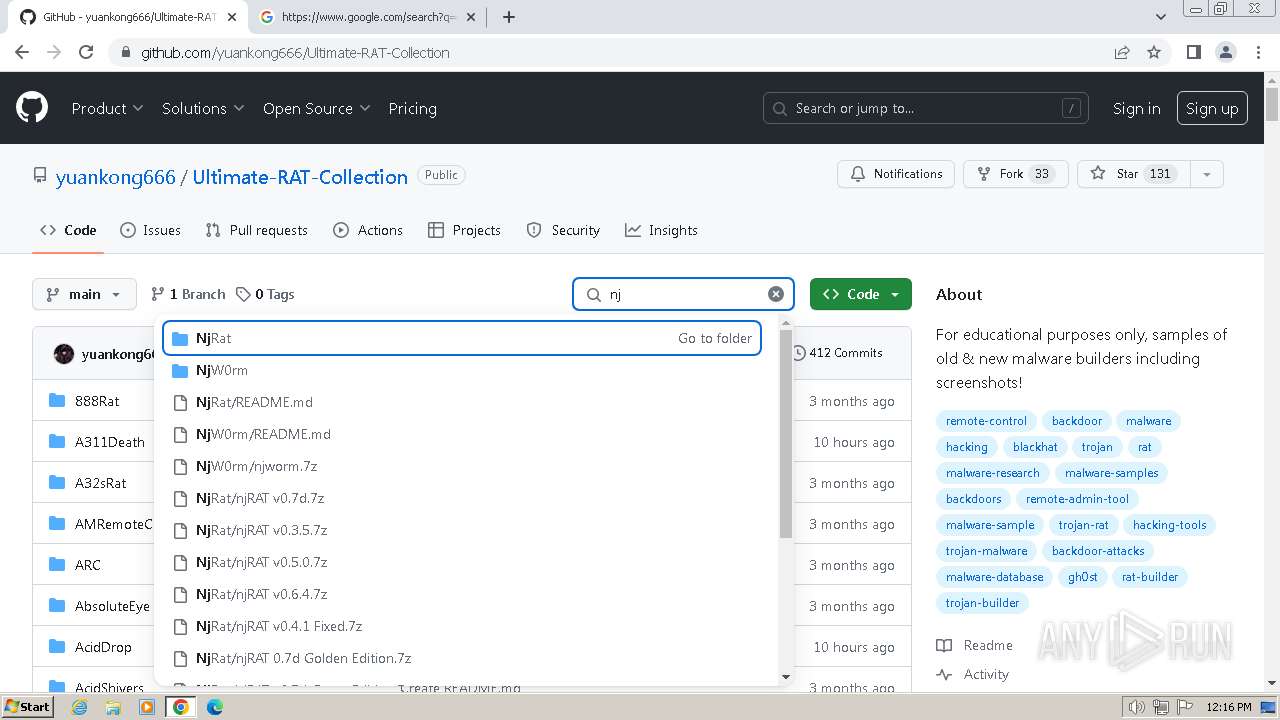This screenshot has width=1280, height=720.
Task: Reload the current page
Action: point(86,52)
